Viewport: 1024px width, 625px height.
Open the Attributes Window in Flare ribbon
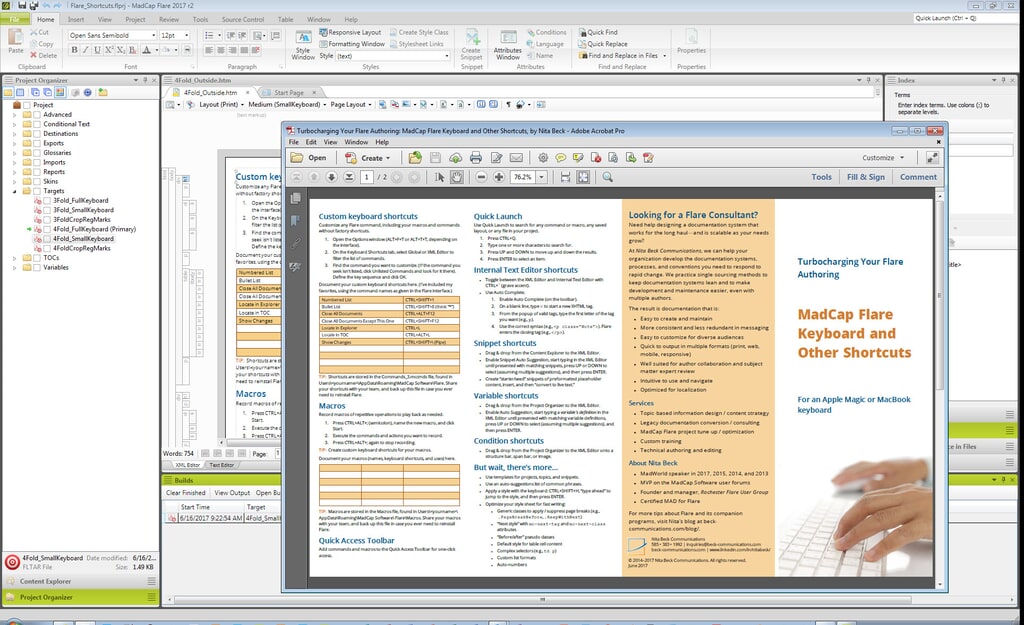tap(507, 45)
